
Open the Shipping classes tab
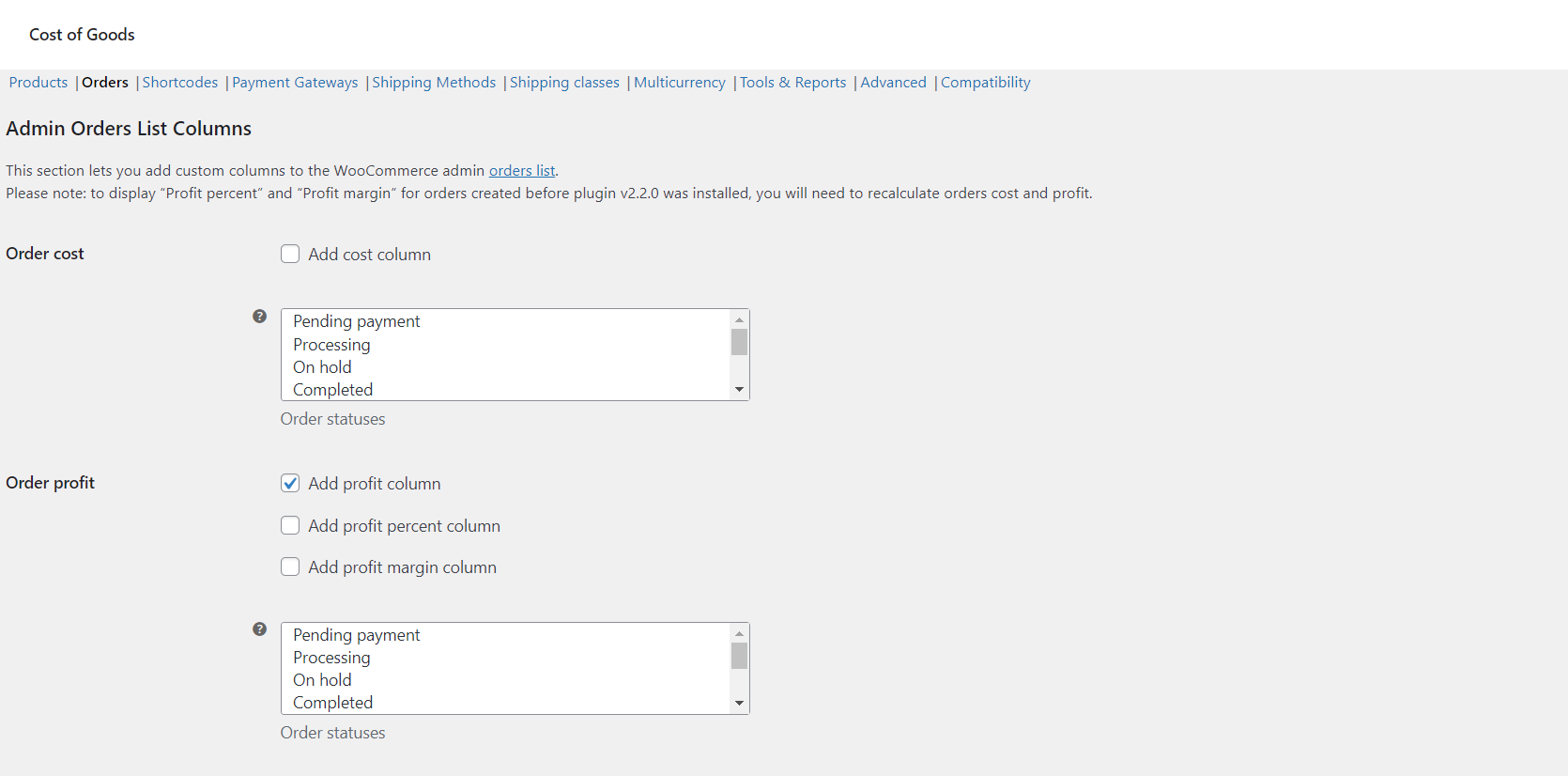[x=563, y=82]
